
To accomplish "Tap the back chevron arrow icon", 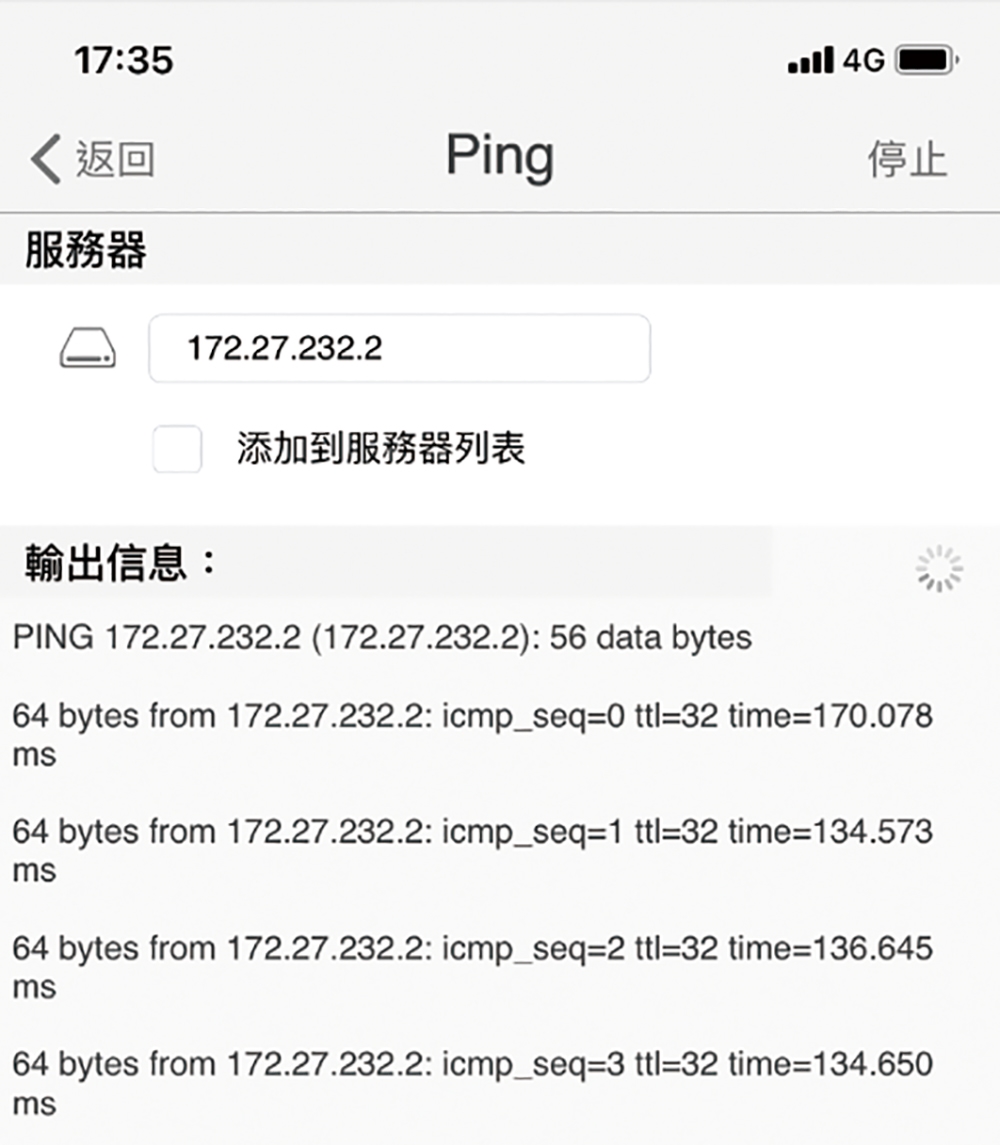I will click(45, 158).
